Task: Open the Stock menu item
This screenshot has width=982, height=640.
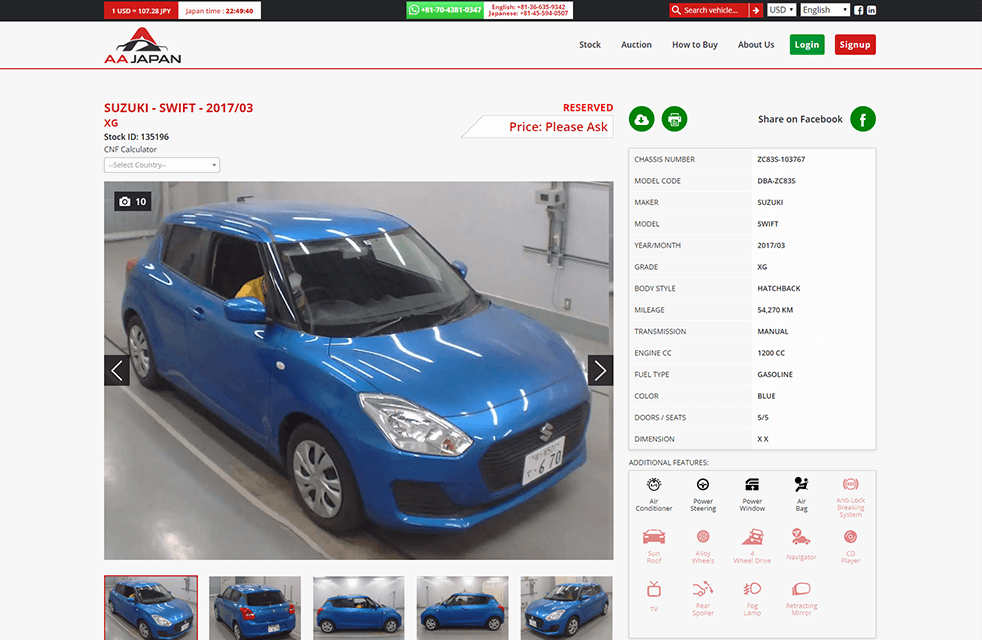Action: pyautogui.click(x=590, y=45)
